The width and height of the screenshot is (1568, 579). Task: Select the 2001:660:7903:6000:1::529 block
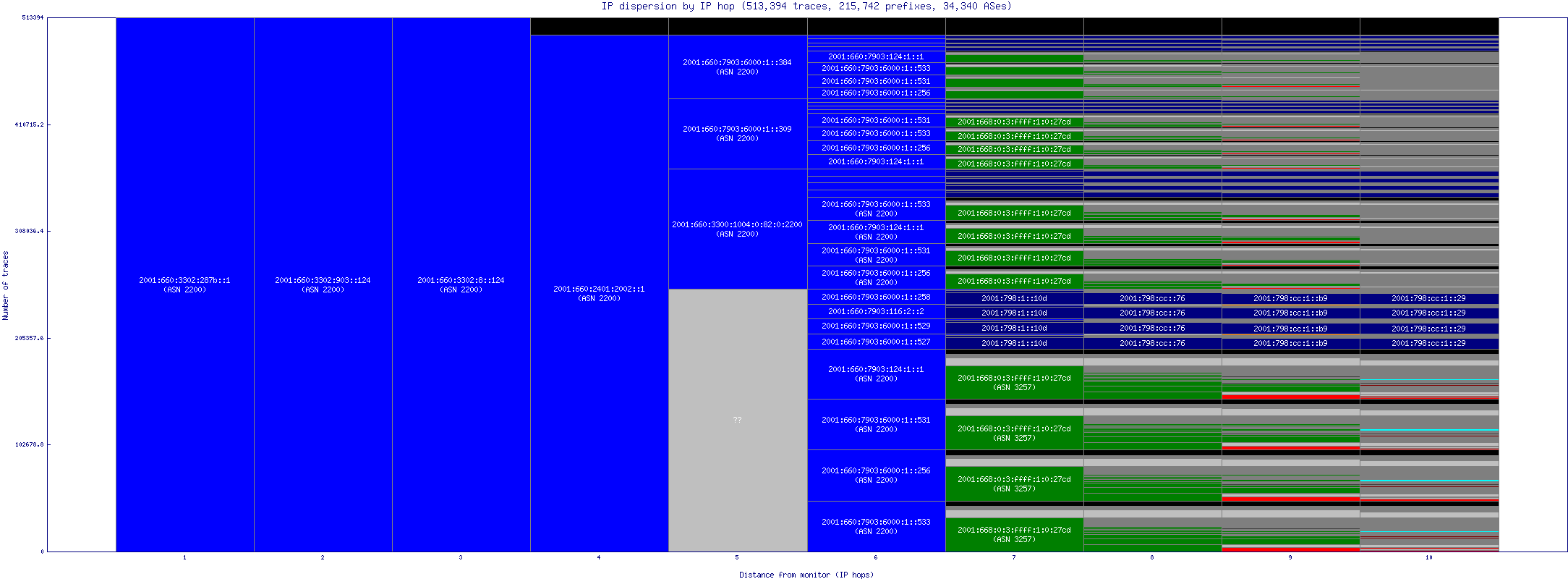pos(876,326)
